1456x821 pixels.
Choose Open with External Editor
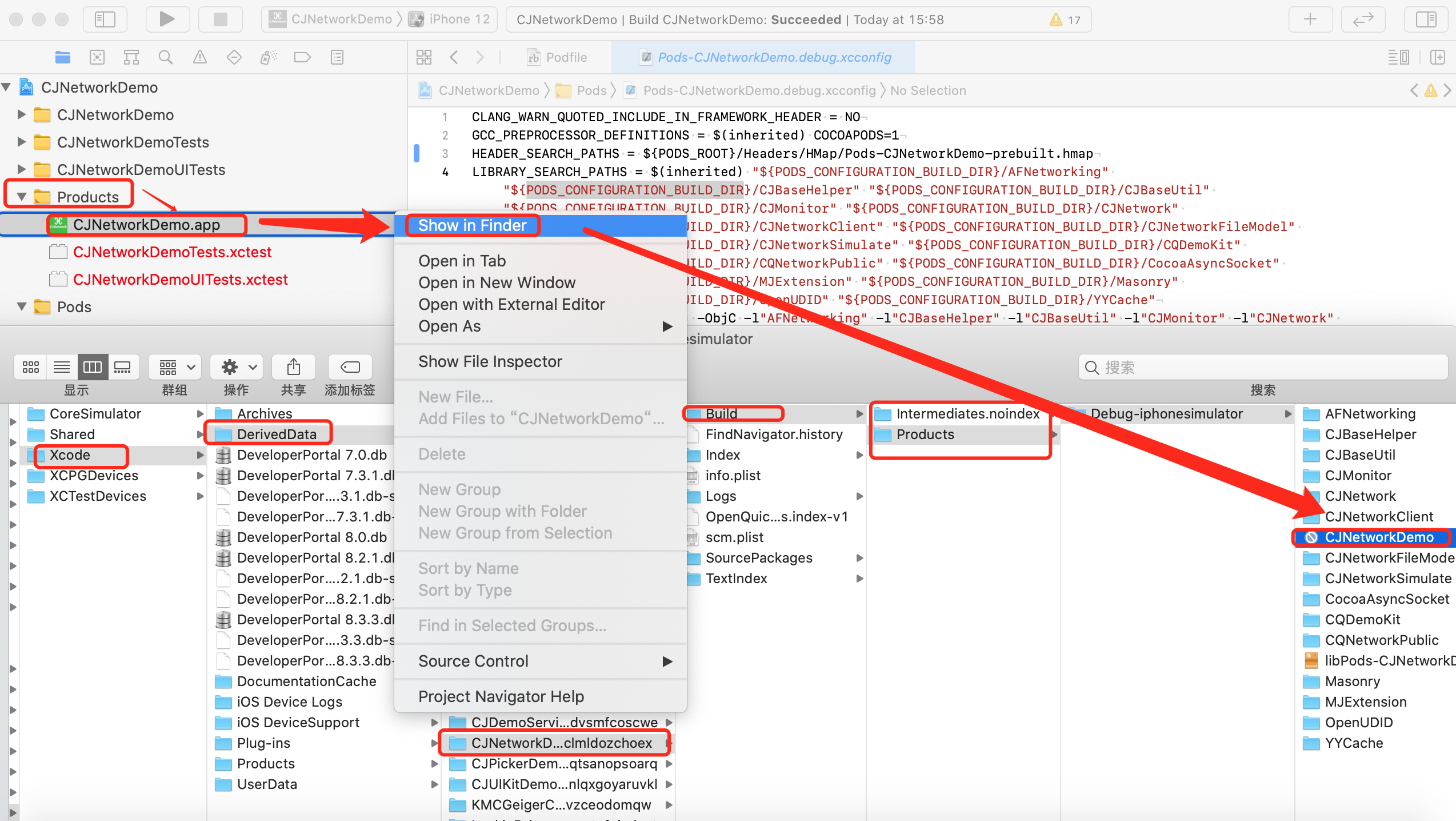click(541, 304)
